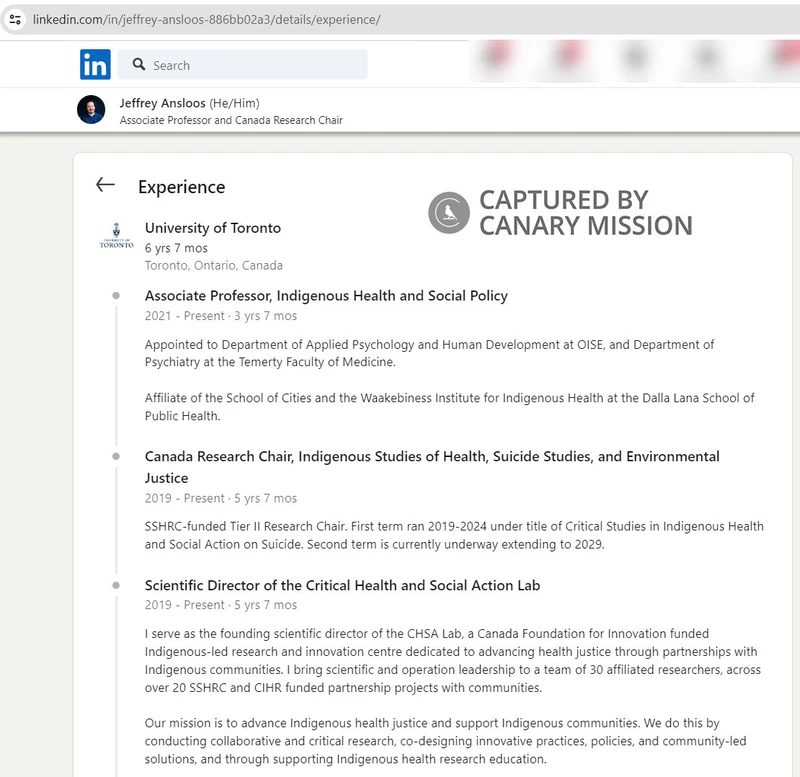Click Jeffrey Ansloos profile photo

point(91,110)
